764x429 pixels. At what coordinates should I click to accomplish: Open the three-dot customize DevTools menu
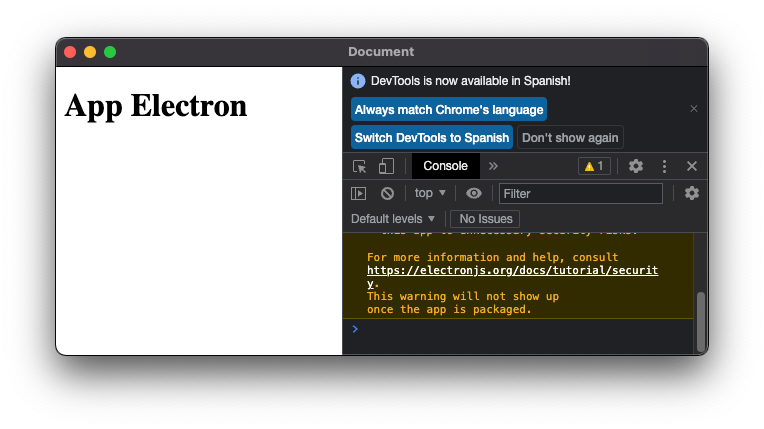[664, 166]
